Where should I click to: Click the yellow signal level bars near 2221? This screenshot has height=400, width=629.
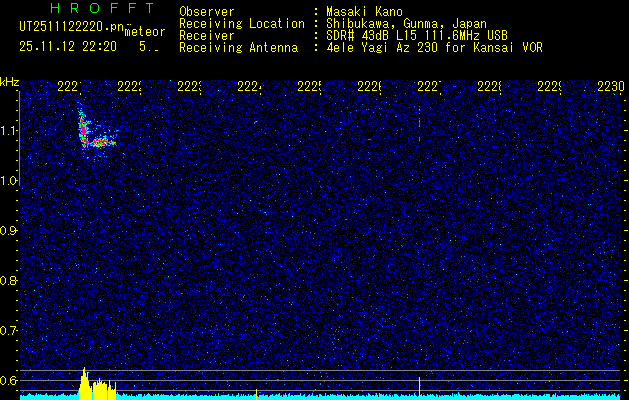click(97, 384)
